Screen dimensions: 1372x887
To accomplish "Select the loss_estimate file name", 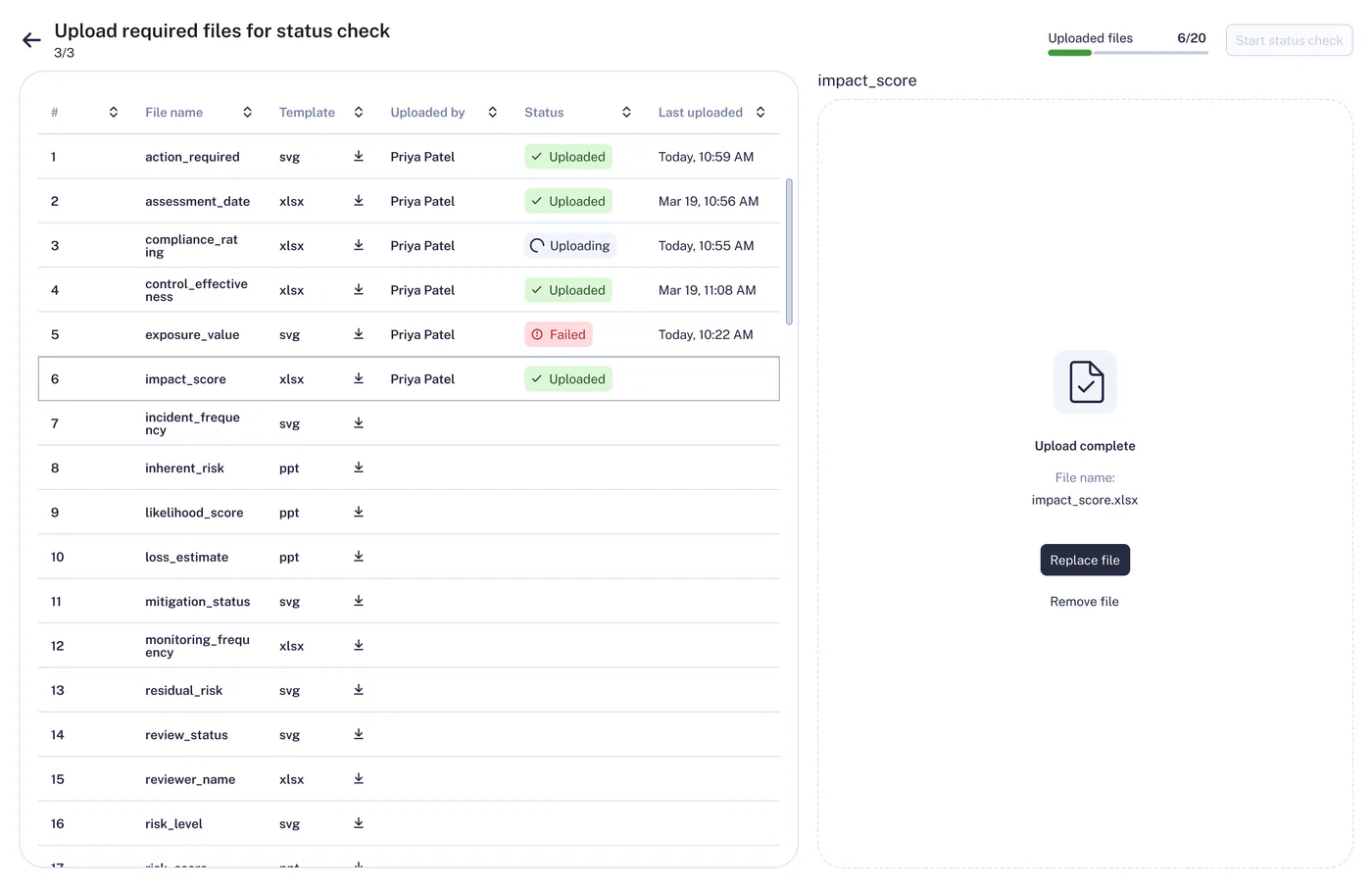I will (x=186, y=557).
